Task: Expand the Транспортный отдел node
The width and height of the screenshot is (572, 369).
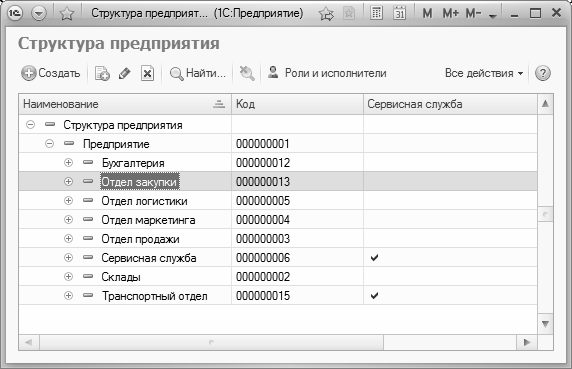Action: tap(68, 295)
